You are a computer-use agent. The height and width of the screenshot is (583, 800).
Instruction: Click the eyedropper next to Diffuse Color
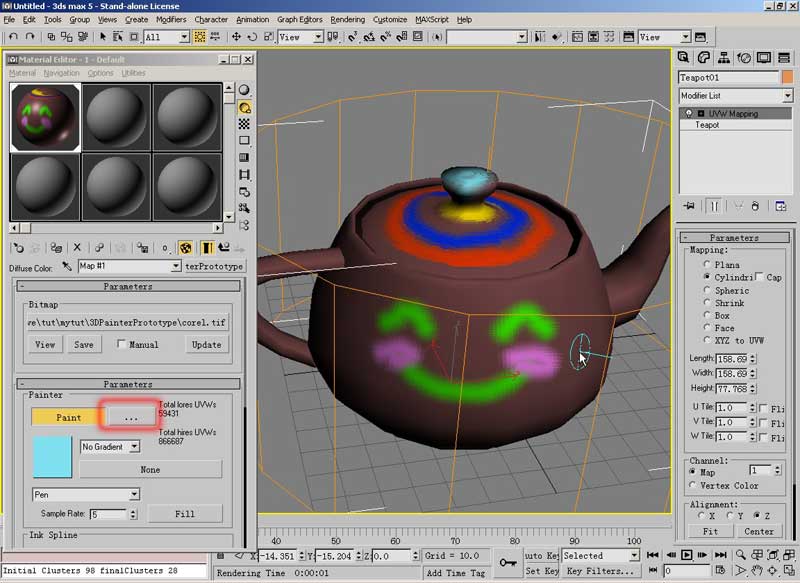pos(67,267)
